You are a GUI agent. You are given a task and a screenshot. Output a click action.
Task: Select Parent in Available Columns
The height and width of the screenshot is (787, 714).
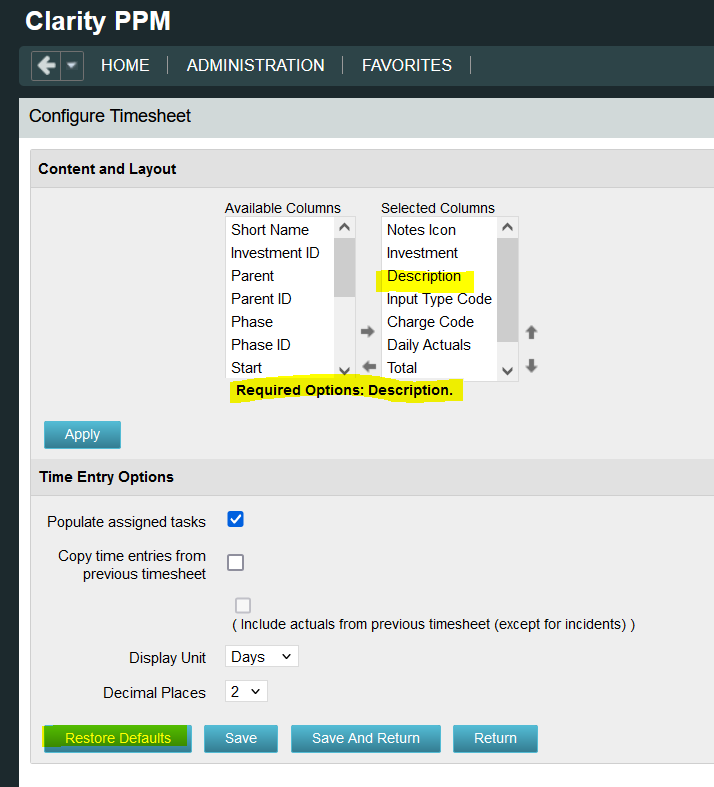coord(279,276)
